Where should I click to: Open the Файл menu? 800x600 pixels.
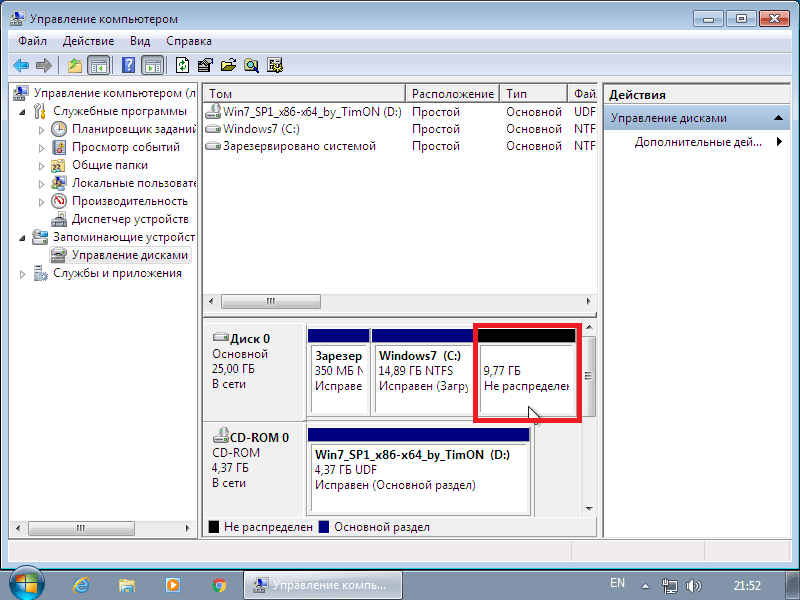[32, 41]
